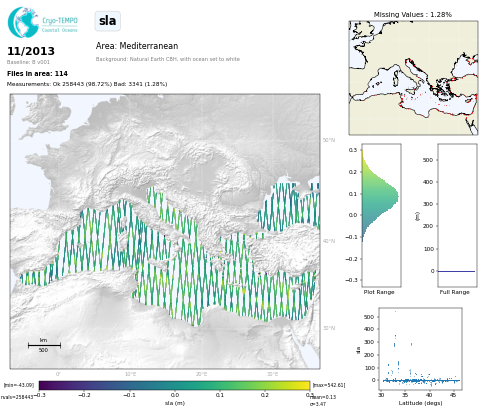The image size is (492, 410).
Task: Click the min=-43.09 colorbar label
Action: [x=19, y=385]
